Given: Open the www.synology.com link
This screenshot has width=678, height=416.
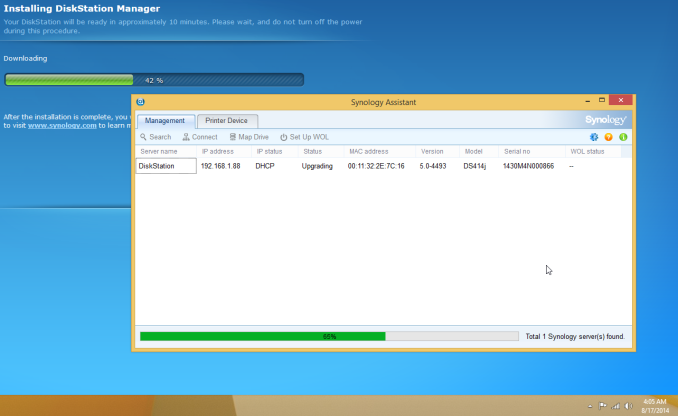Looking at the screenshot, I should [x=62, y=125].
